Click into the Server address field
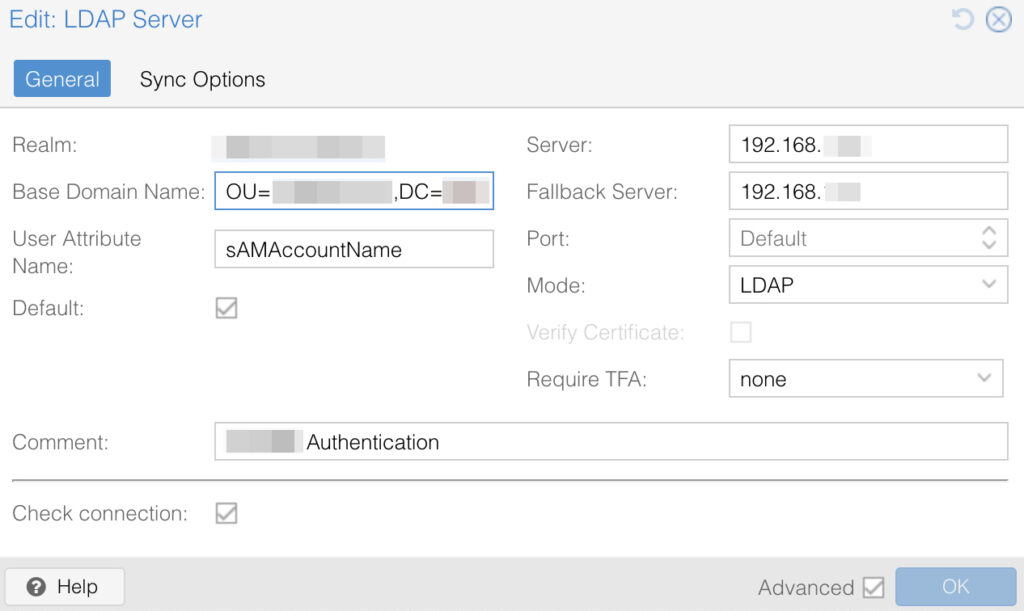Viewport: 1024px width, 611px height. point(867,144)
